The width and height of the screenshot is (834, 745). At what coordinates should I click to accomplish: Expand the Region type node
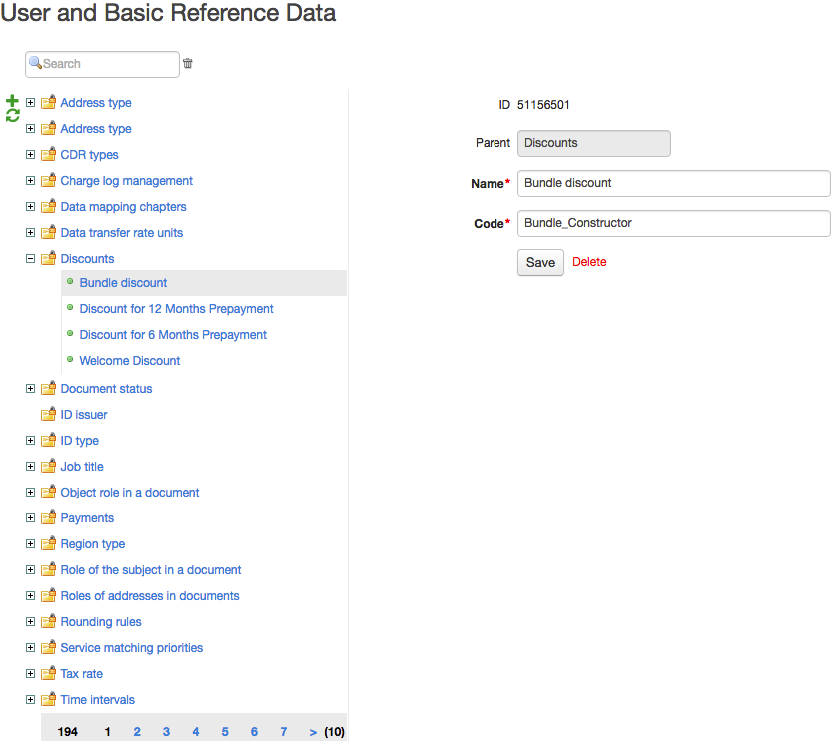30,543
